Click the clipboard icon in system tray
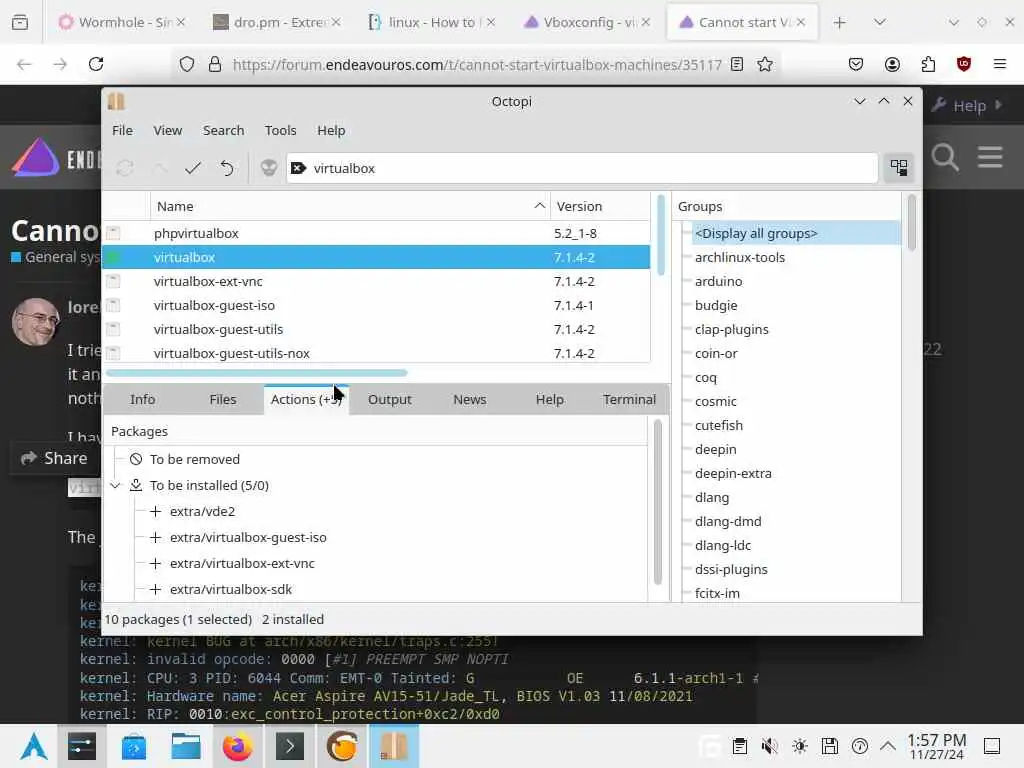The width and height of the screenshot is (1024, 768). [x=739, y=746]
